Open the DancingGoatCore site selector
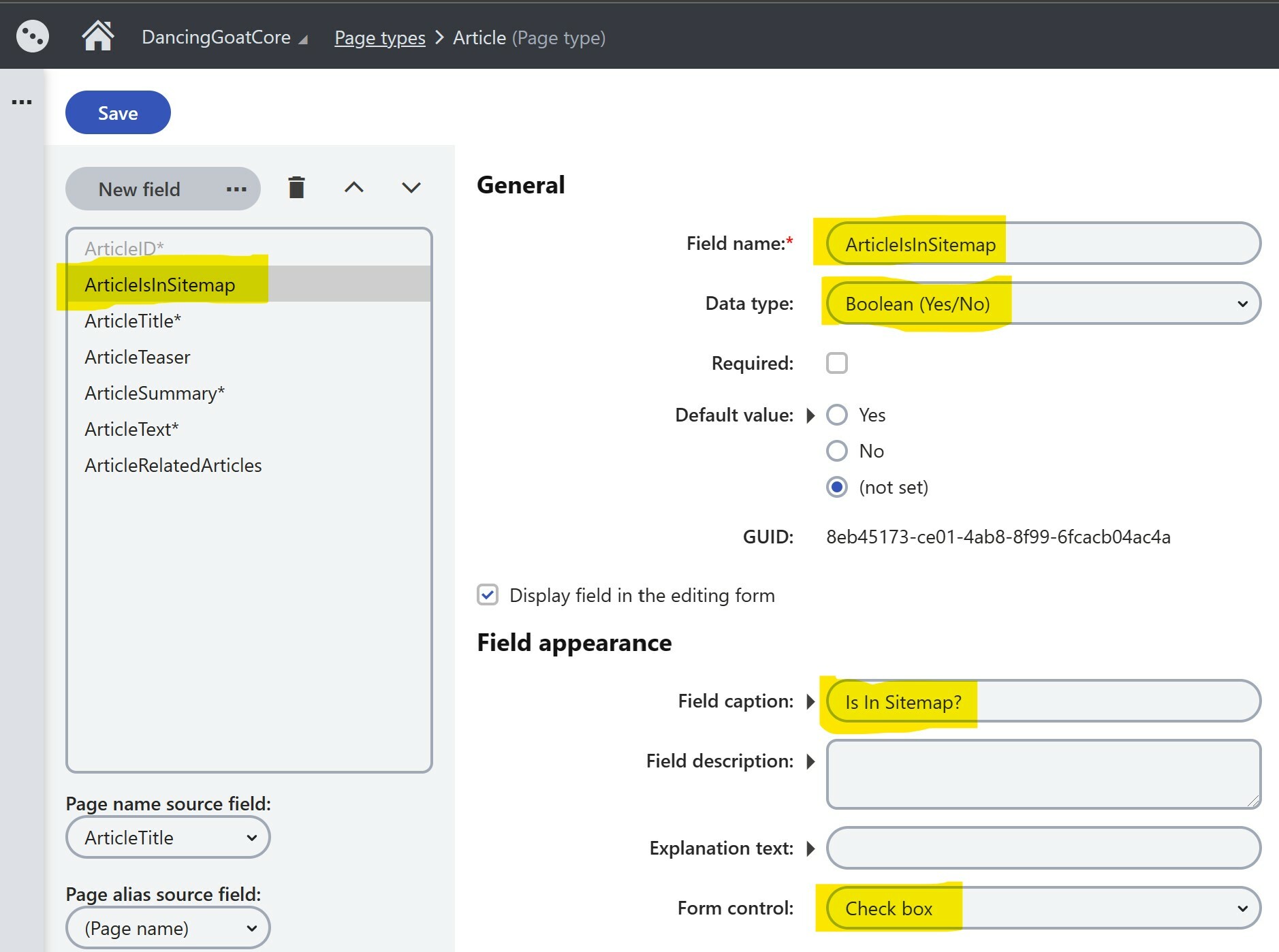This screenshot has height=952, width=1279. pyautogui.click(x=224, y=37)
